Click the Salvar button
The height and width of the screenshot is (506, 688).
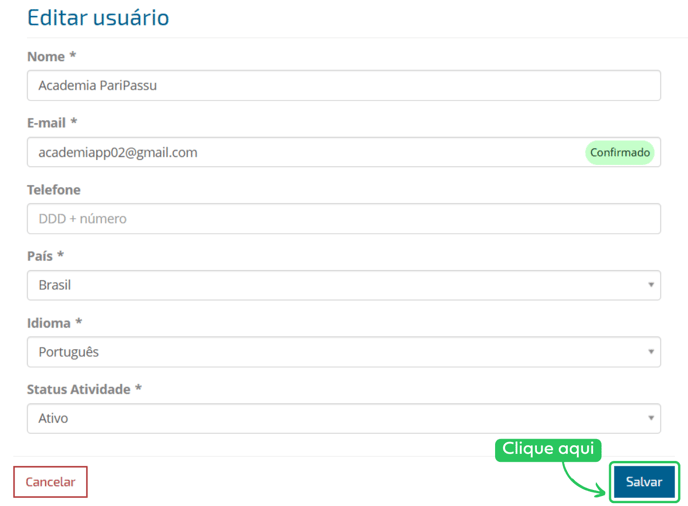(x=644, y=481)
